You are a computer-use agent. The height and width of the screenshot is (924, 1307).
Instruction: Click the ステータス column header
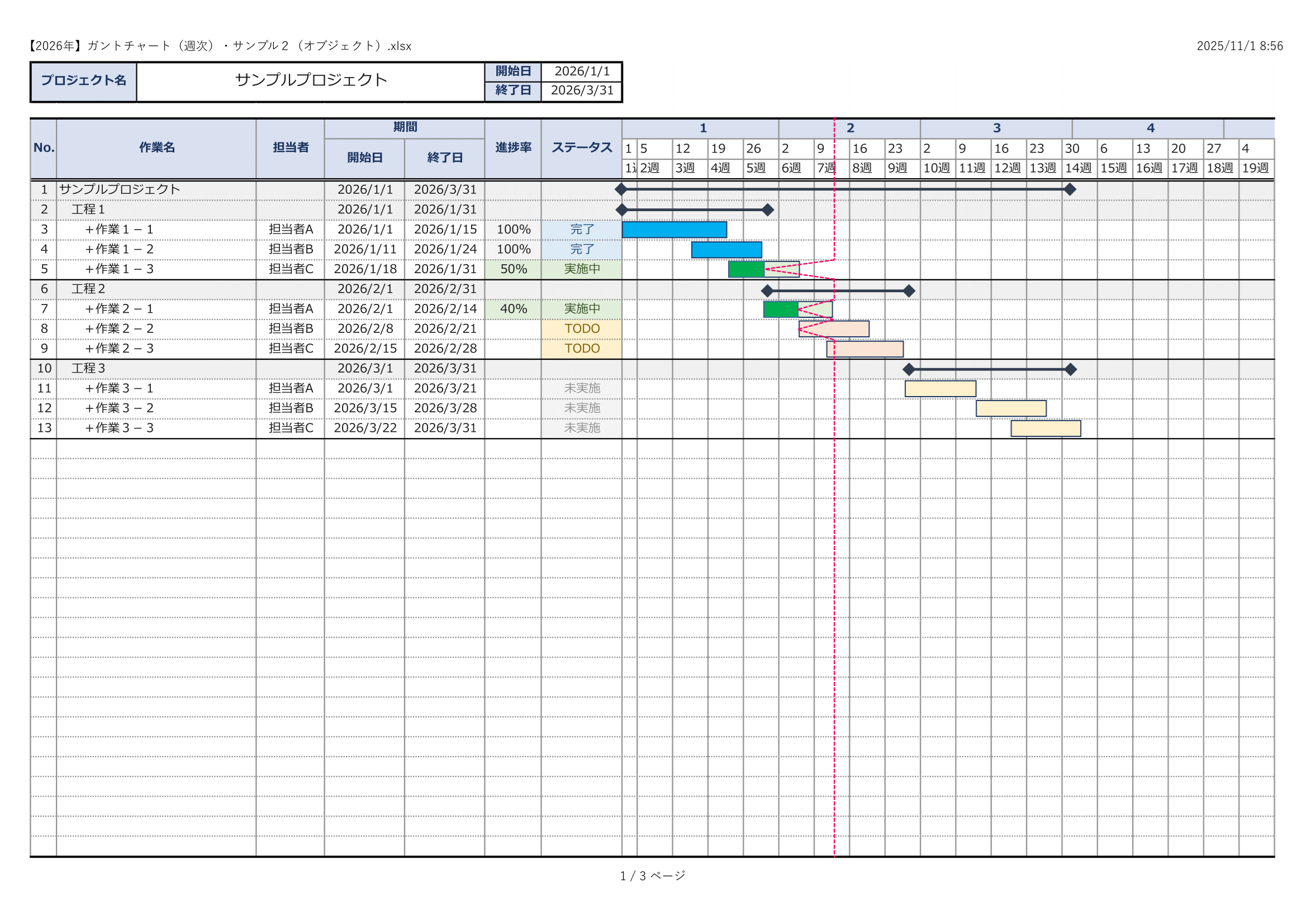pos(581,148)
